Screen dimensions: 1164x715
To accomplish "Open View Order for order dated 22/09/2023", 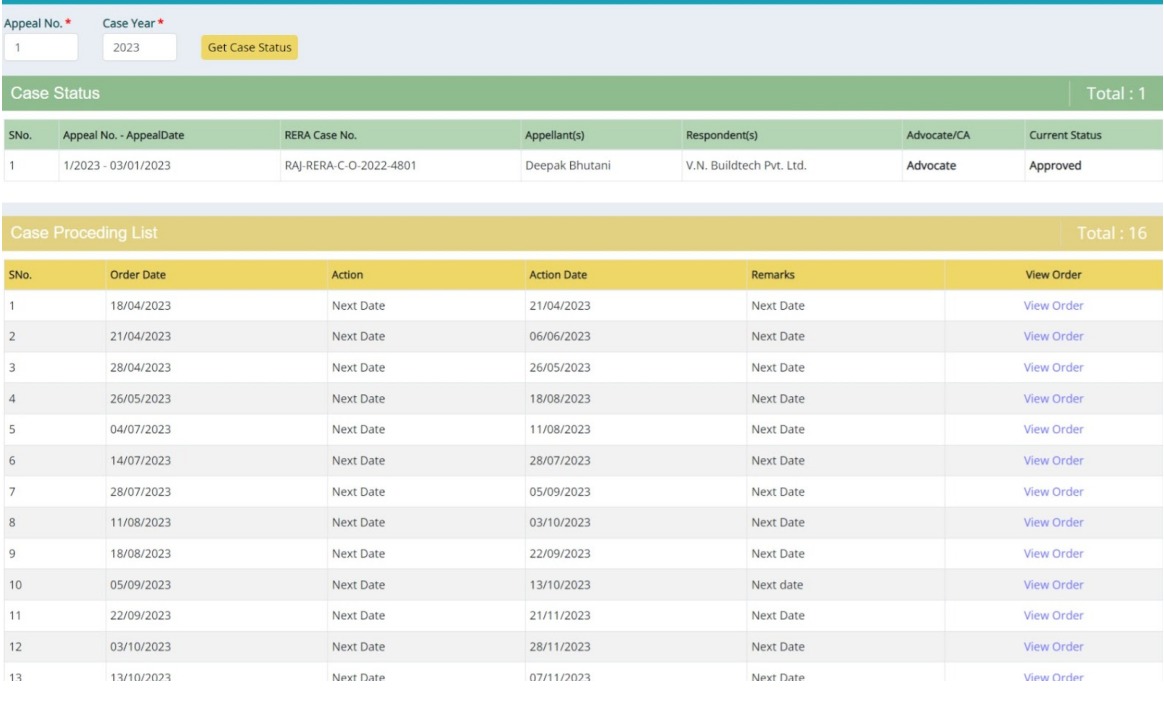I will click(x=1053, y=616).
